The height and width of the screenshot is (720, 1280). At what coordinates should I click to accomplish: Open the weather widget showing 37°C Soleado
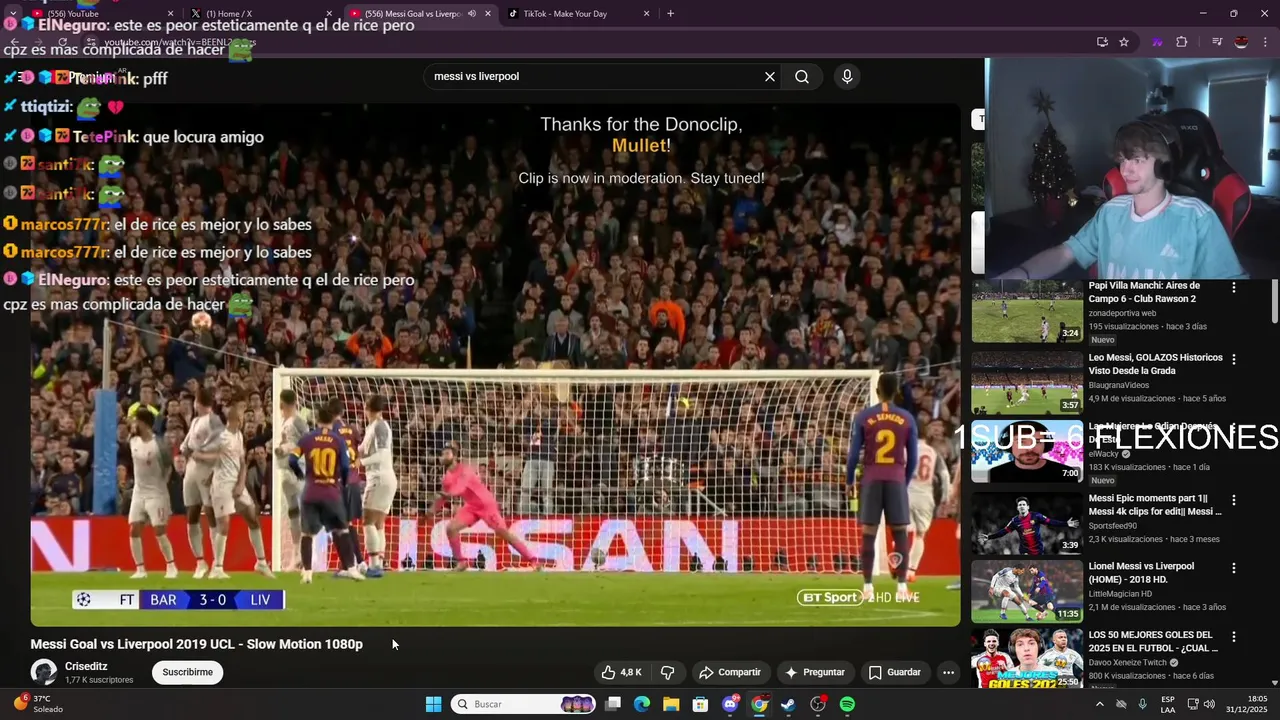[37, 704]
